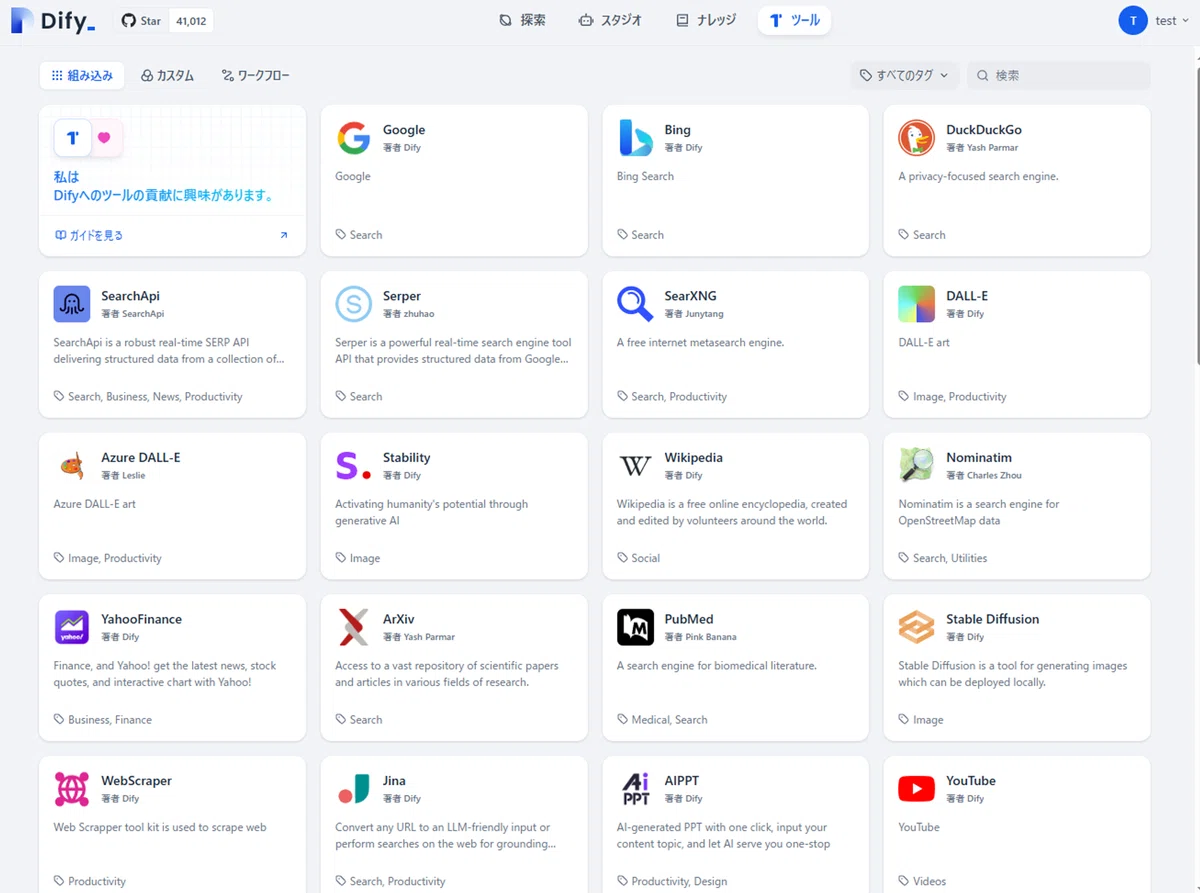Open the すべてのタグ tag filter dropdown
The width and height of the screenshot is (1200, 893).
[905, 75]
